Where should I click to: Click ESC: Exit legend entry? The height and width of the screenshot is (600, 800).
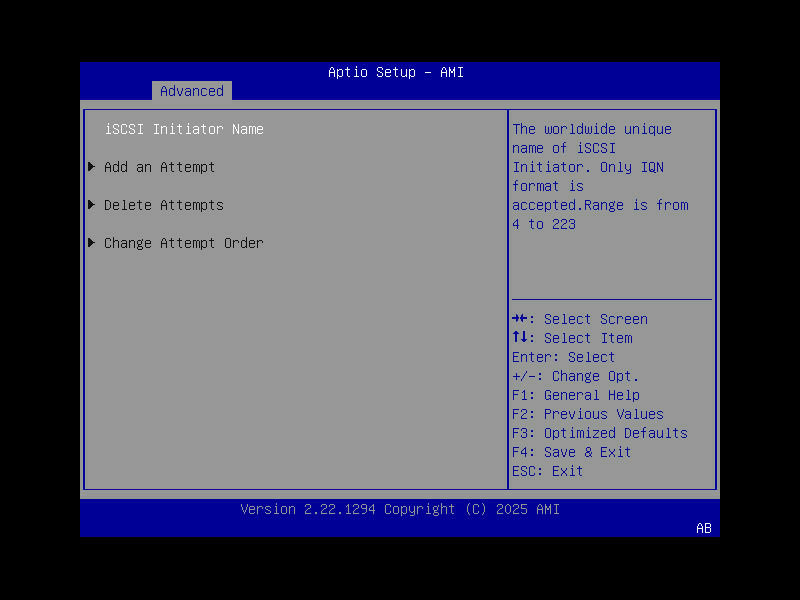coord(550,471)
